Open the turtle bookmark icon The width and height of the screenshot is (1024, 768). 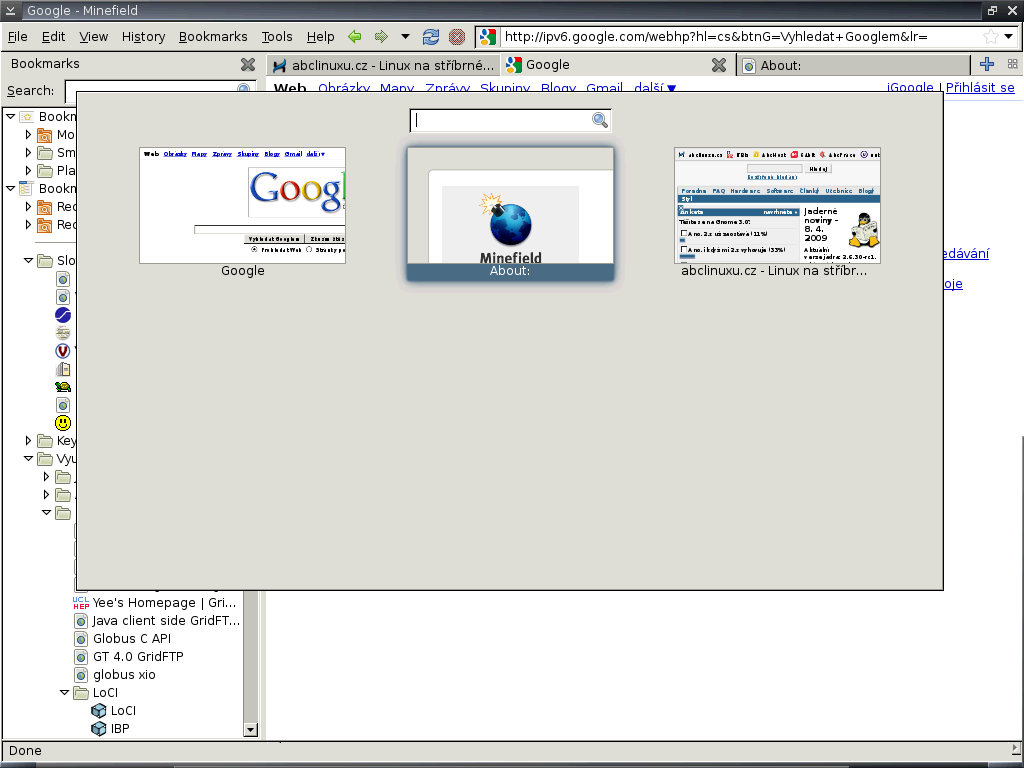[x=63, y=387]
